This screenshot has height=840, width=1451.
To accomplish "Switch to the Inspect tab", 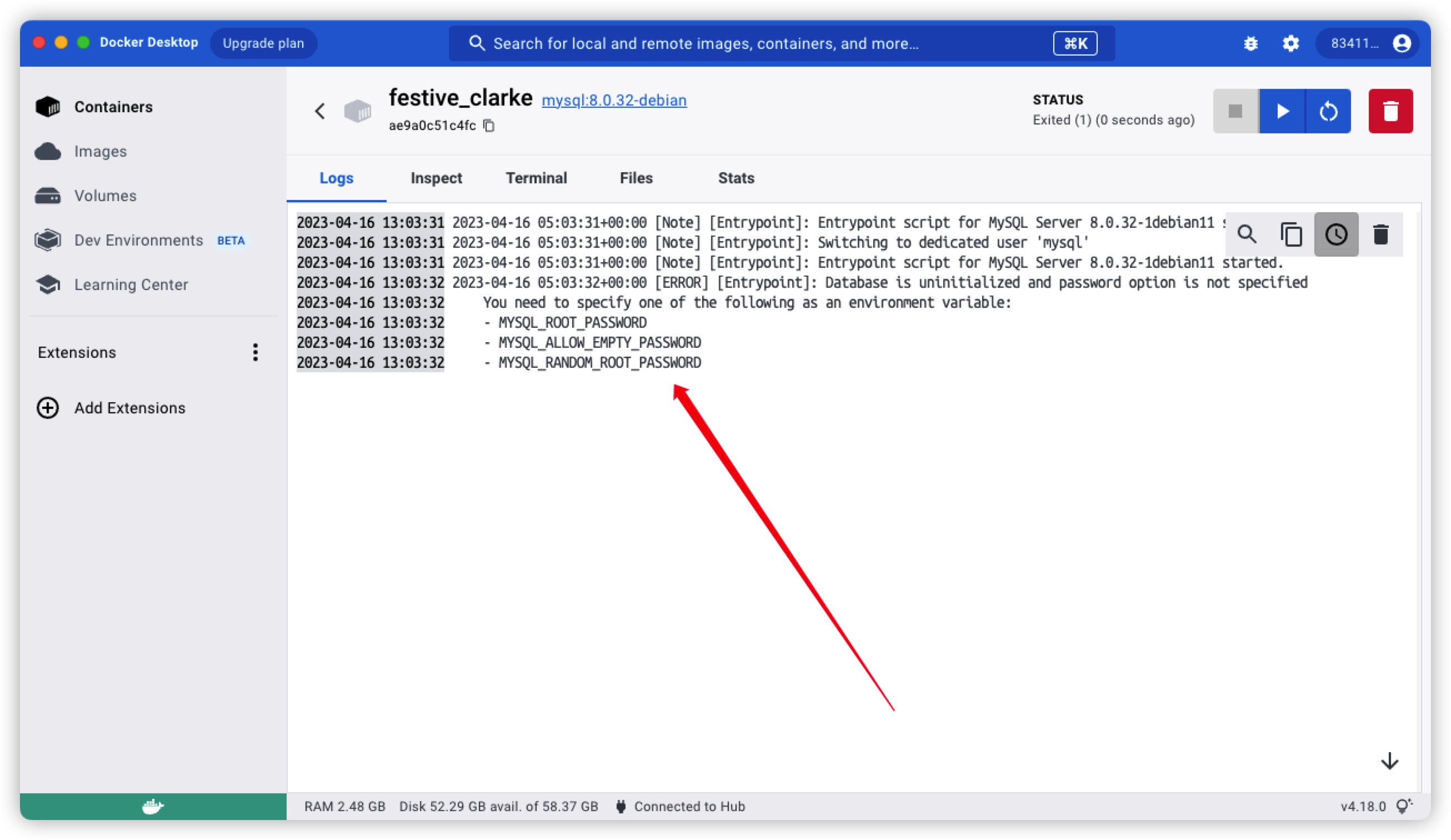I will click(x=437, y=178).
